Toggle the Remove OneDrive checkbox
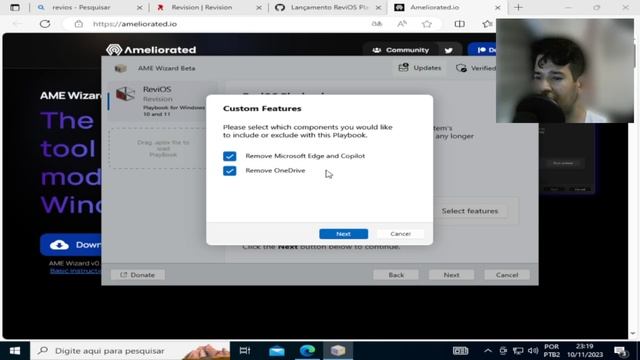This screenshot has height=360, width=640. [229, 171]
